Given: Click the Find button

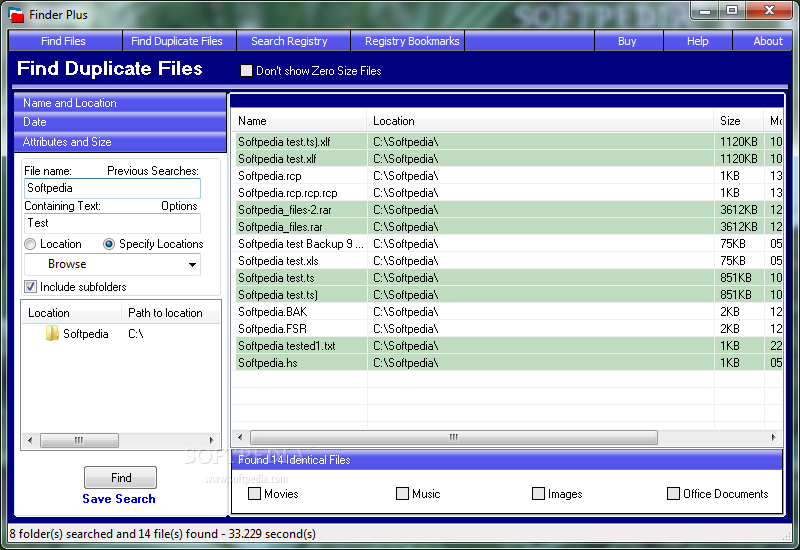Looking at the screenshot, I should pos(120,478).
